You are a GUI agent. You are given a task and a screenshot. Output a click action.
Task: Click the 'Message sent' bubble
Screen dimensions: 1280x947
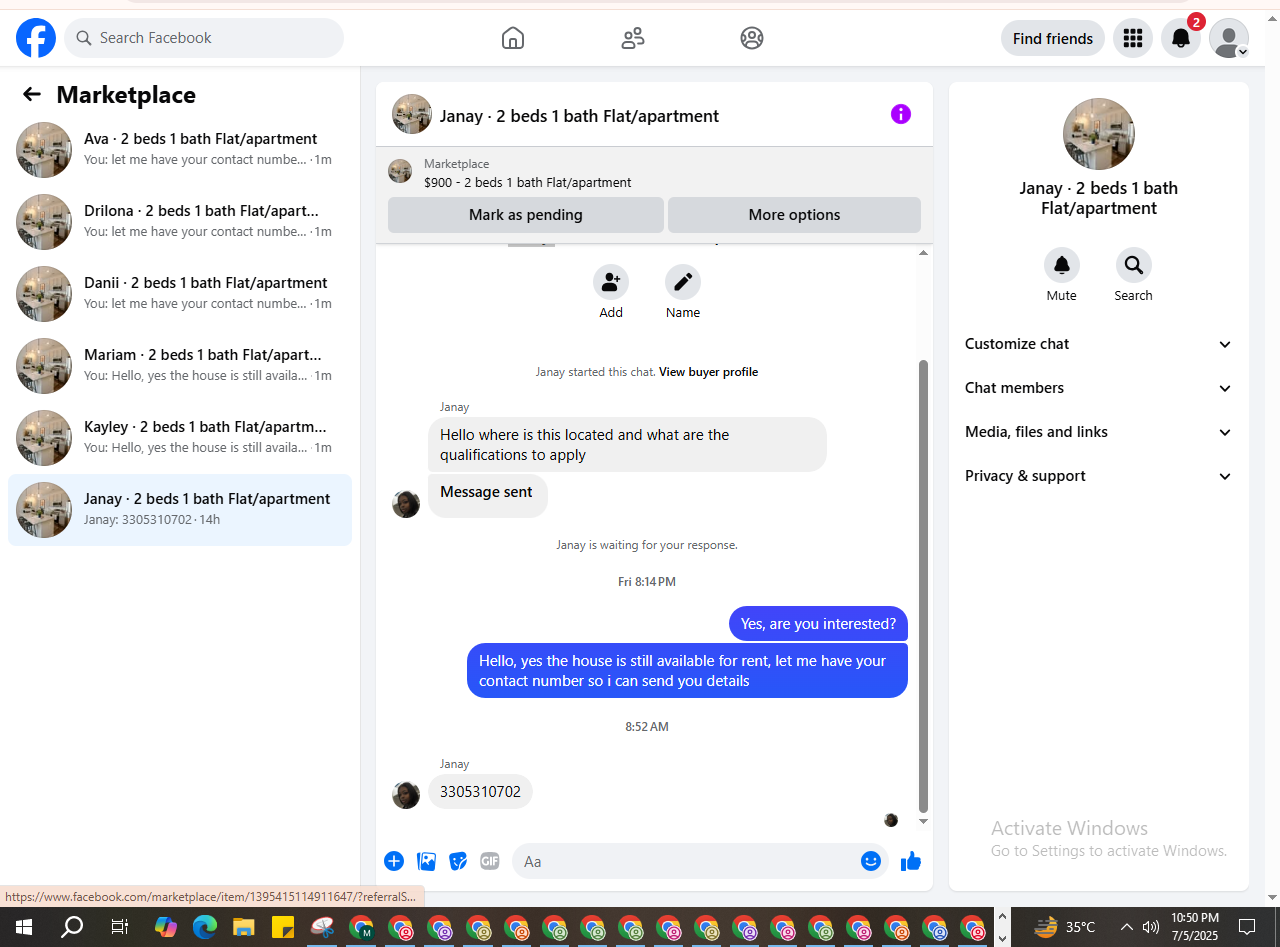[487, 495]
